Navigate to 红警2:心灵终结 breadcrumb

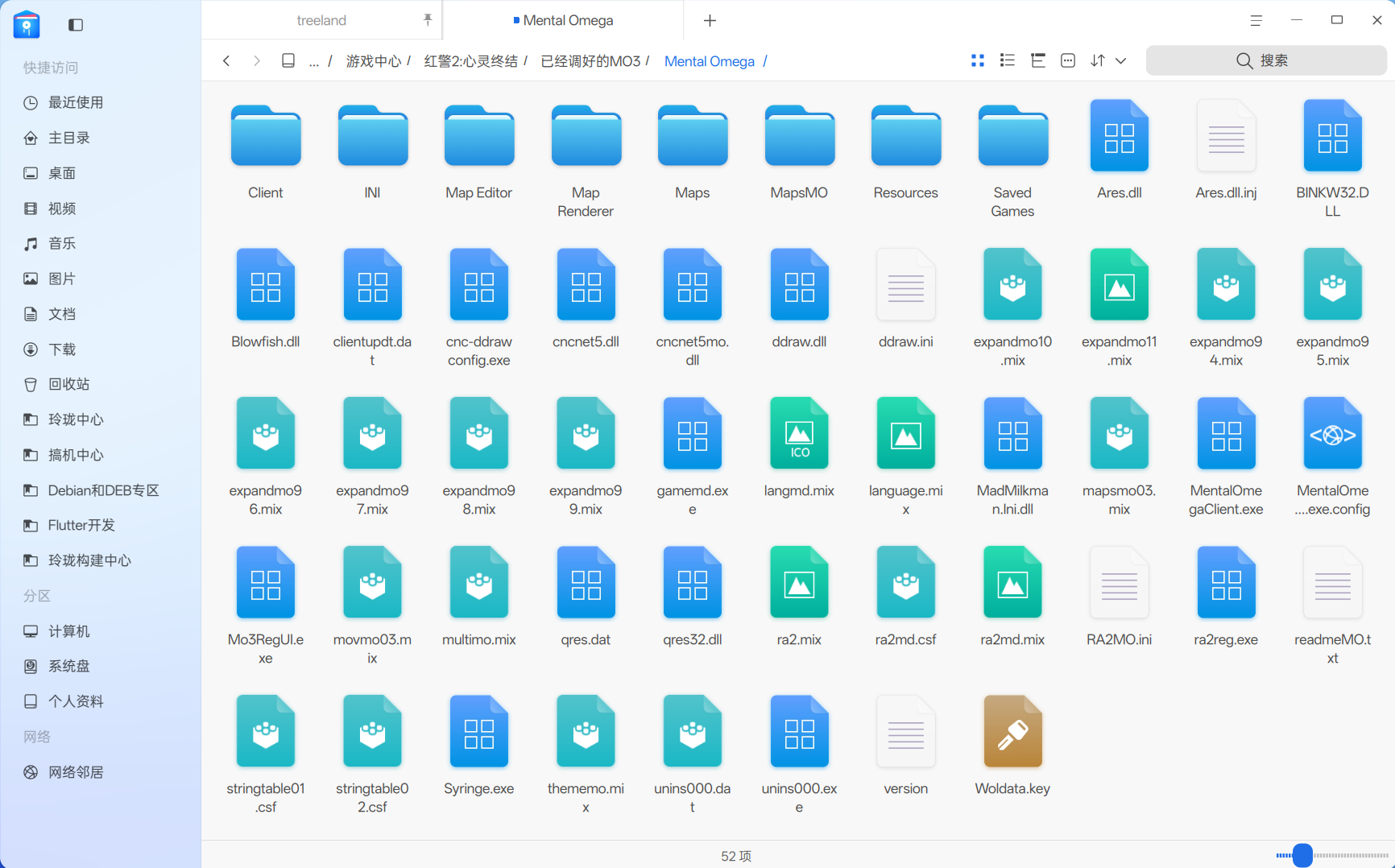(470, 61)
